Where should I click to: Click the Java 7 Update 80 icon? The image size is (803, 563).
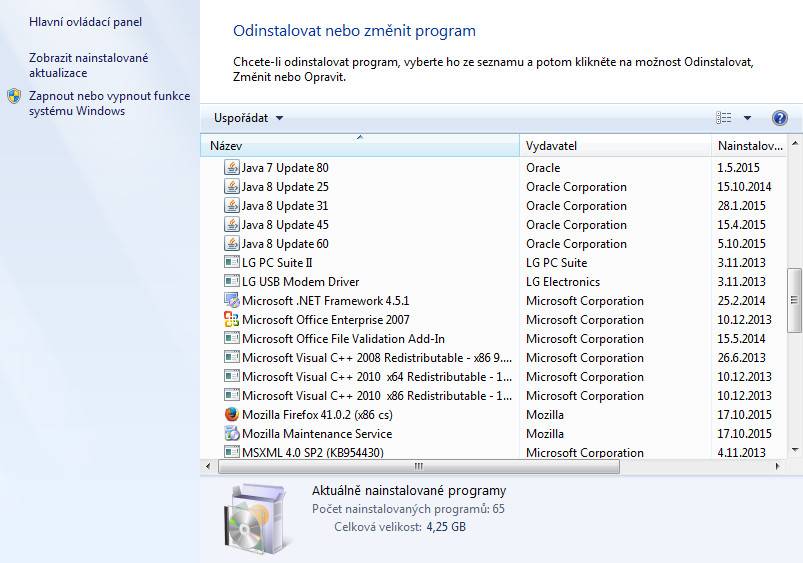(x=232, y=168)
